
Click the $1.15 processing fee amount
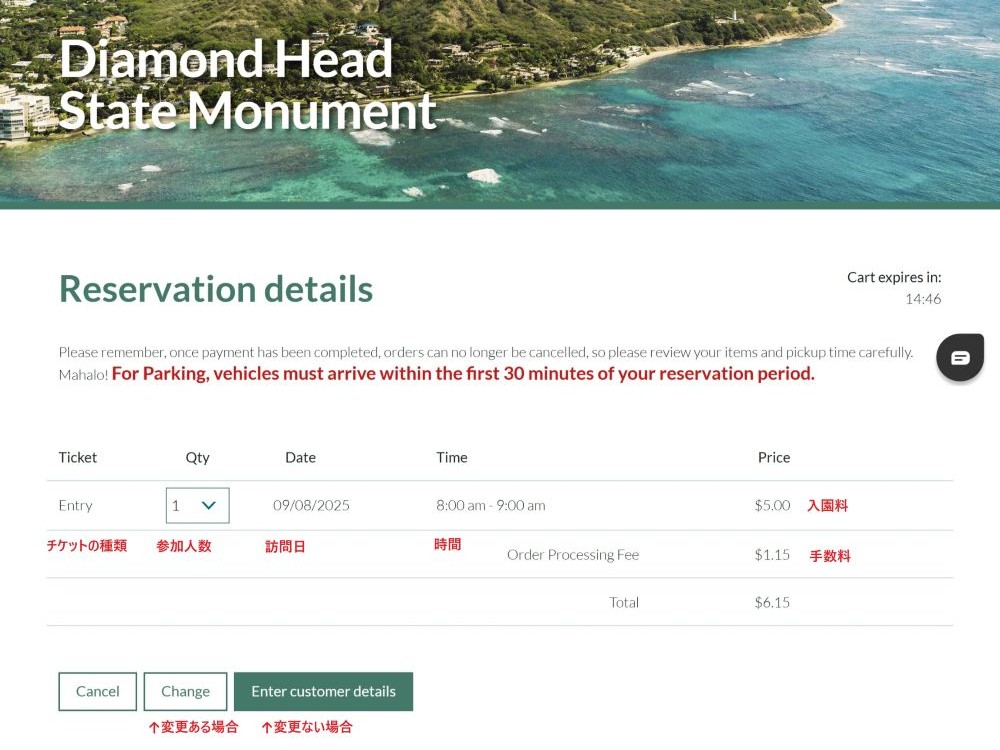coord(772,555)
